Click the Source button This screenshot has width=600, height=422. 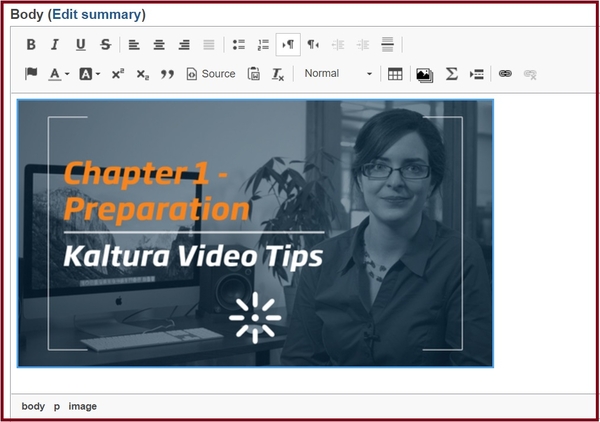[x=211, y=74]
